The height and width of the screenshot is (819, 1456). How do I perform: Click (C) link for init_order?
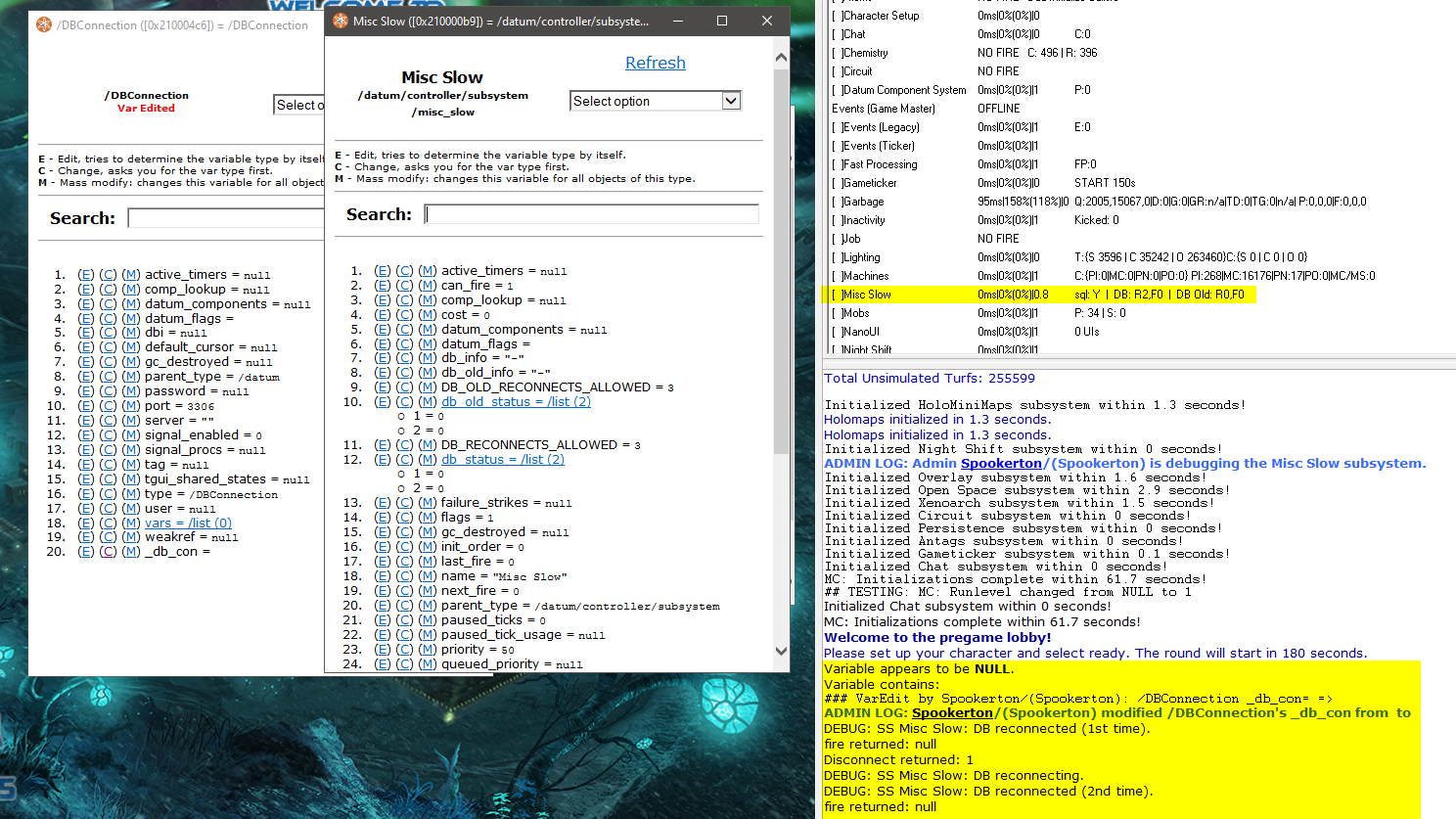point(404,547)
